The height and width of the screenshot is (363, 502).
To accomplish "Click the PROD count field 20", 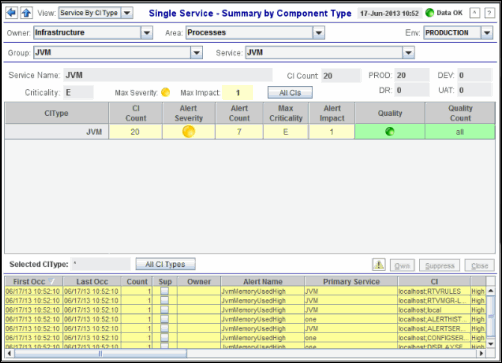I will click(412, 75).
